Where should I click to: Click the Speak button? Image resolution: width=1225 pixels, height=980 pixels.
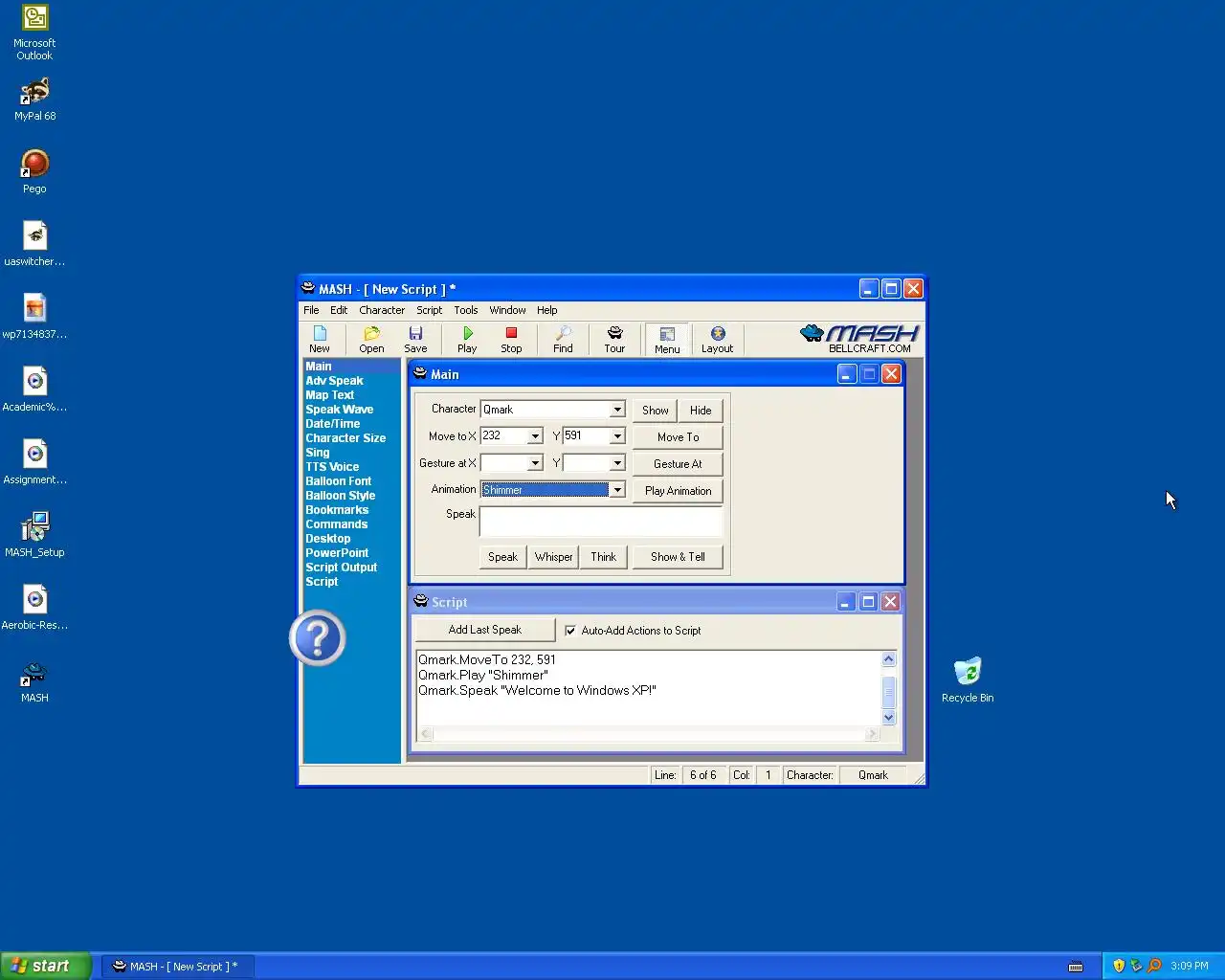(x=502, y=557)
